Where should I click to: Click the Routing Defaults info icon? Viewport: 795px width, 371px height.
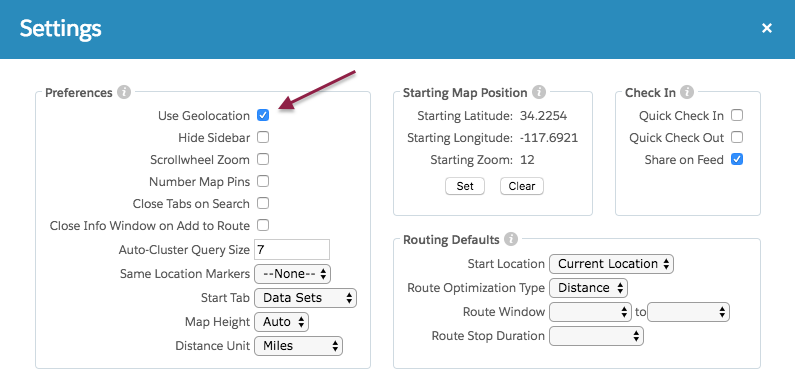tap(511, 239)
